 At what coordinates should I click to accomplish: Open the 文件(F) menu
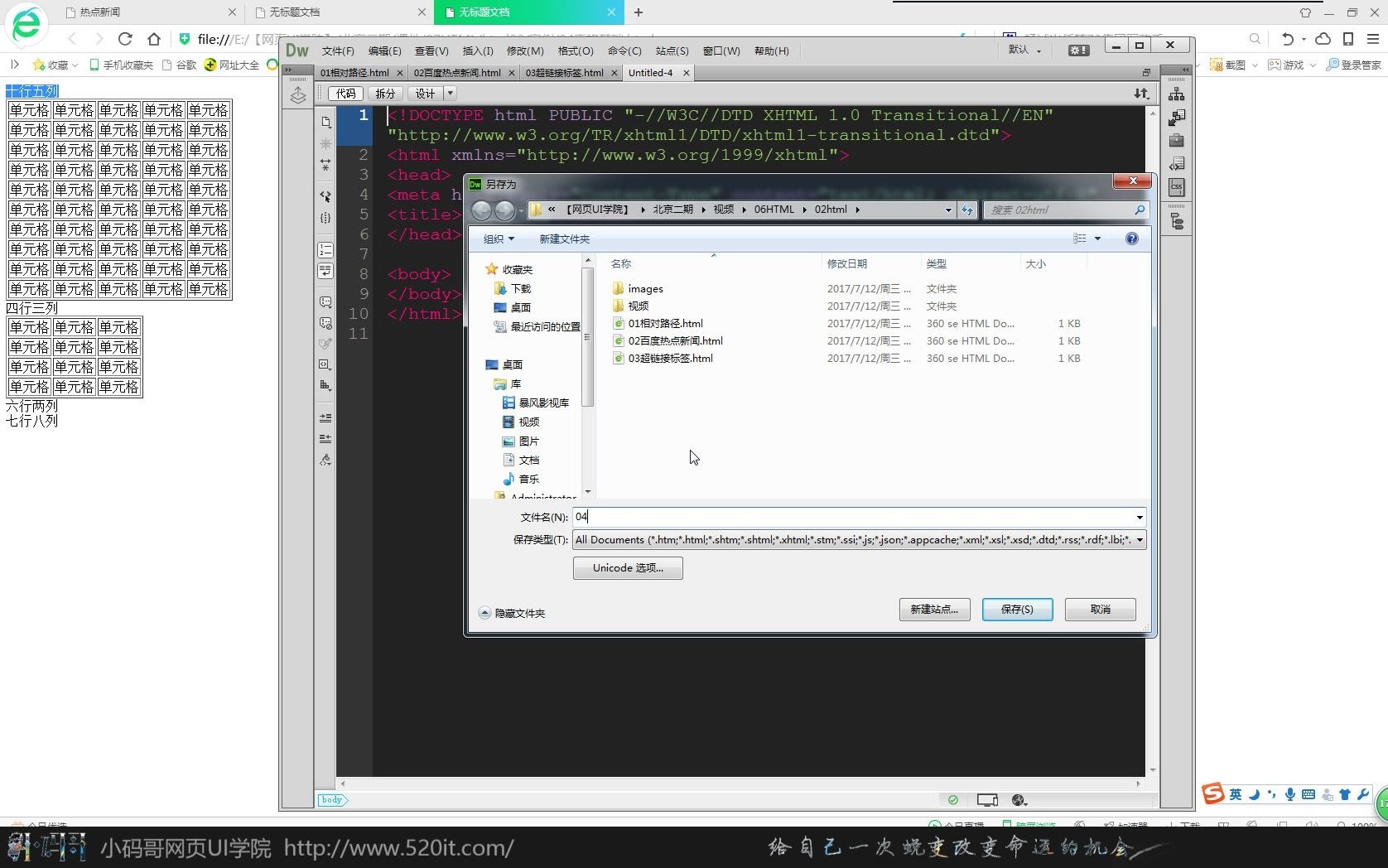coord(338,51)
